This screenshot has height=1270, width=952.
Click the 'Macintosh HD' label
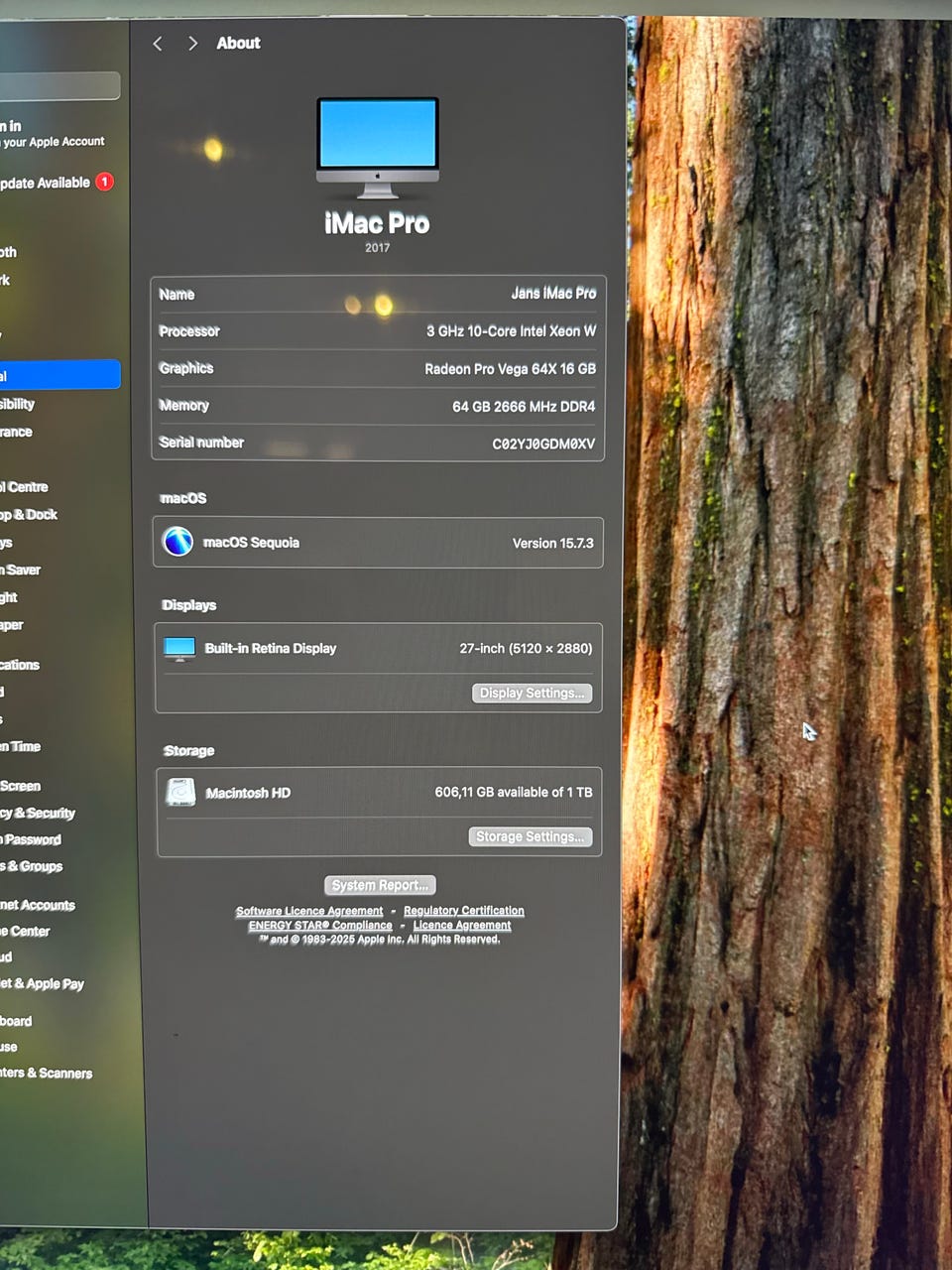[248, 793]
